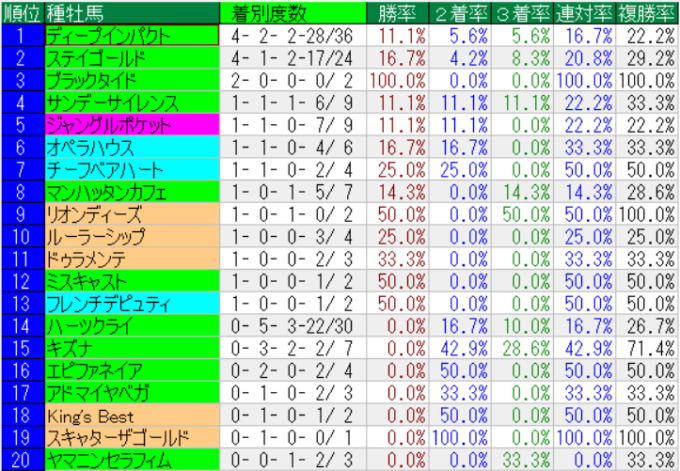Select the 3着率 column header
This screenshot has height=471, width=680.
click(524, 13)
